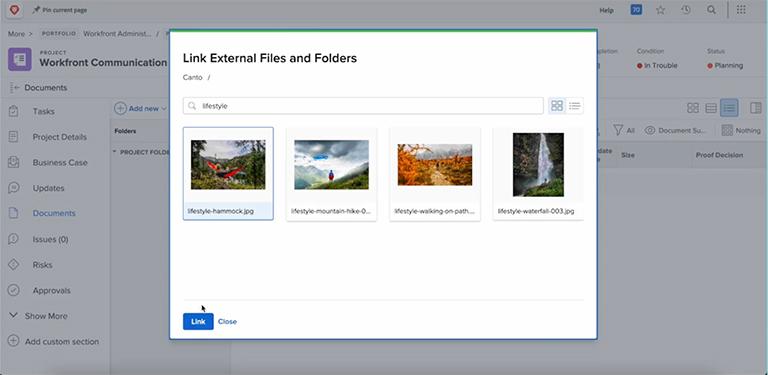This screenshot has width=768, height=375.
Task: Open Updates section
Action: point(48,188)
